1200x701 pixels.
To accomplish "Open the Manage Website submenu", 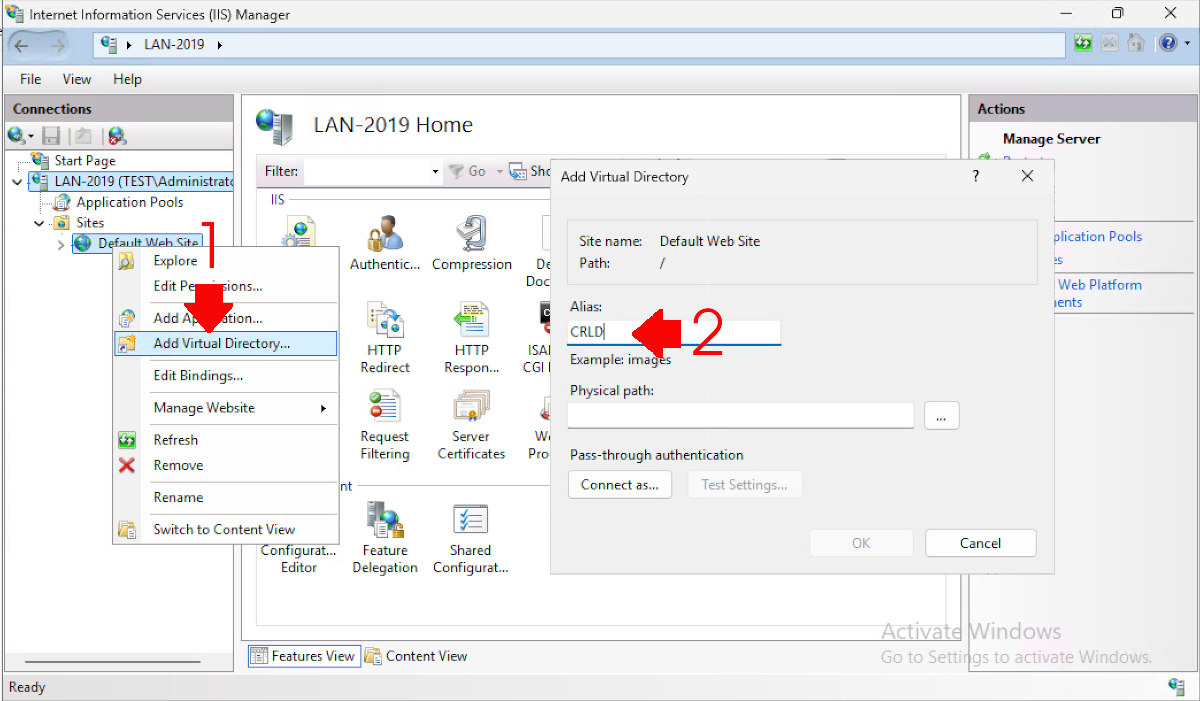I will coord(225,408).
